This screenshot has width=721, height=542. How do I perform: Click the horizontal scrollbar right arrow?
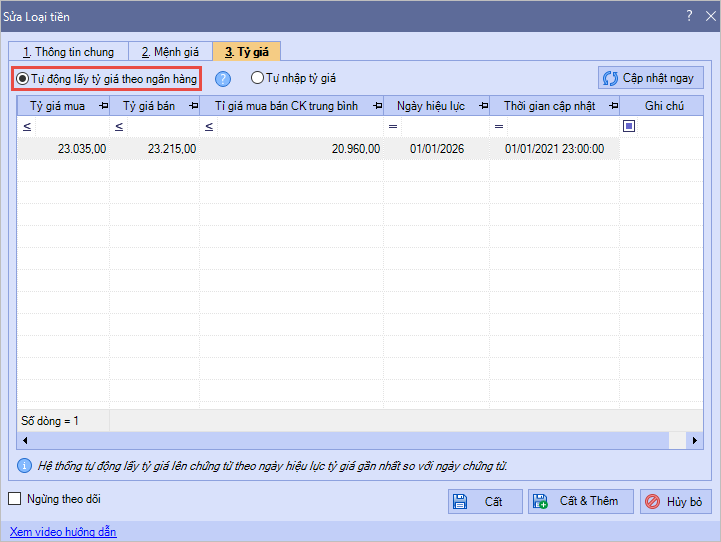tap(696, 440)
